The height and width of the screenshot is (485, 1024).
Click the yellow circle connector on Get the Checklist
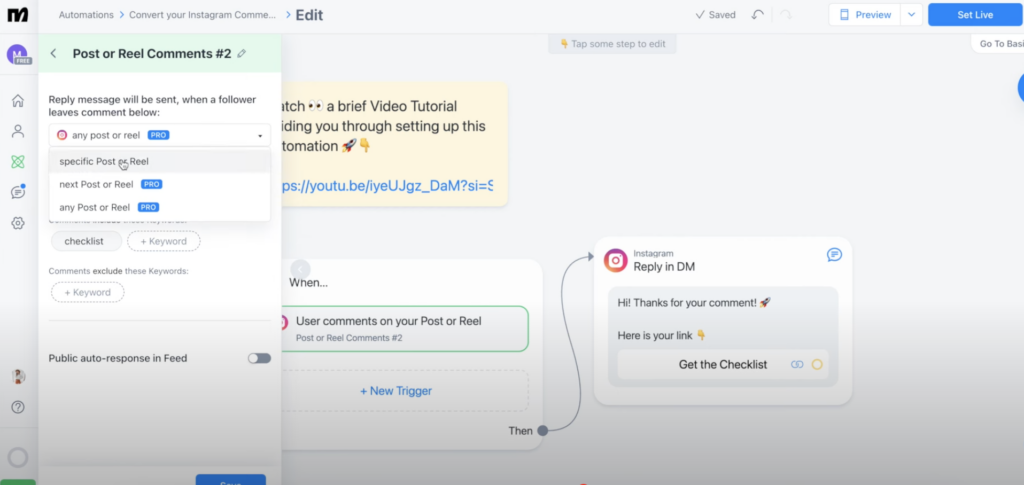pyautogui.click(x=817, y=364)
